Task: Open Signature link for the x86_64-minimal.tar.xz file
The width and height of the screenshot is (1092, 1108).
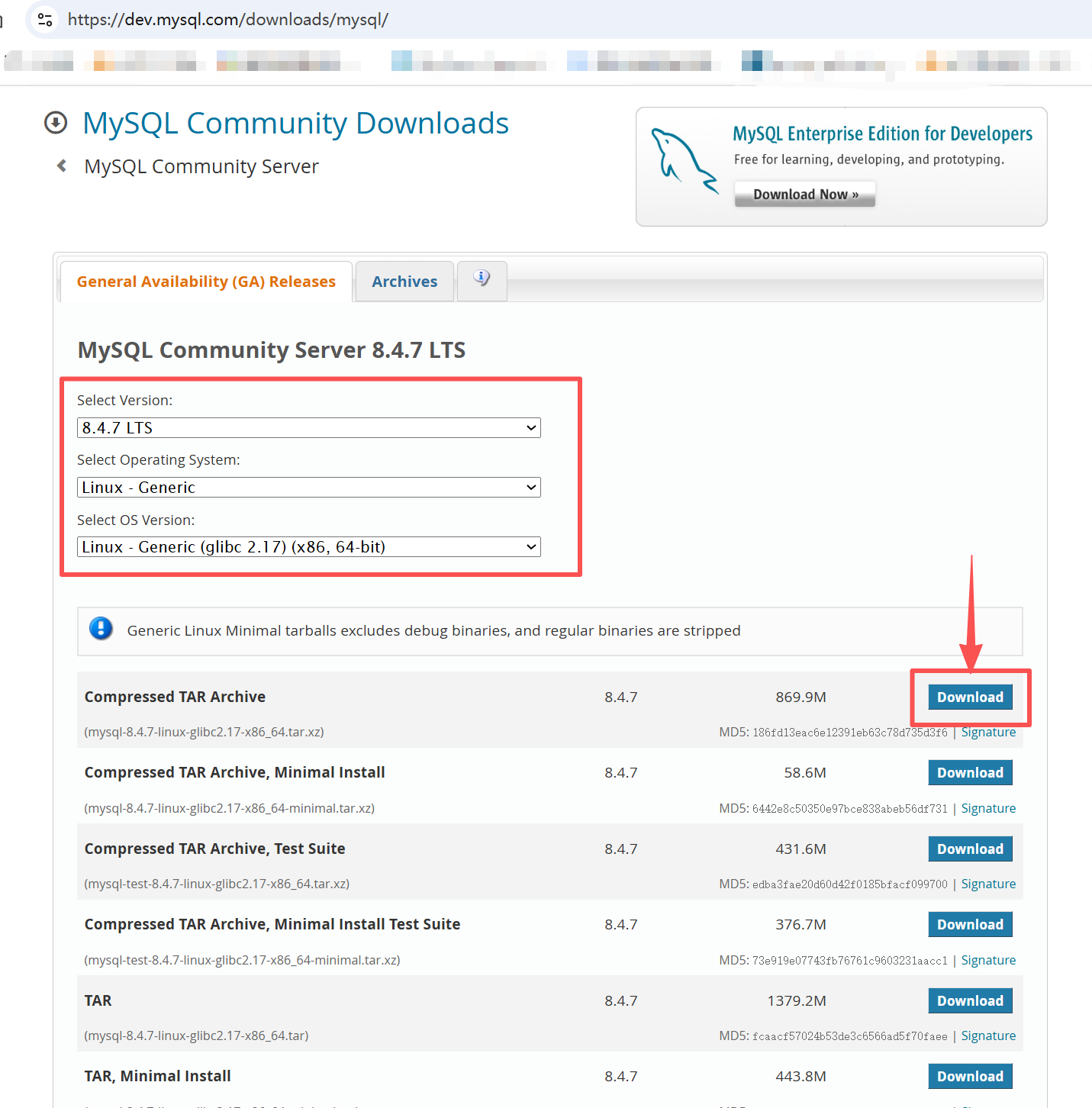Action: click(988, 808)
